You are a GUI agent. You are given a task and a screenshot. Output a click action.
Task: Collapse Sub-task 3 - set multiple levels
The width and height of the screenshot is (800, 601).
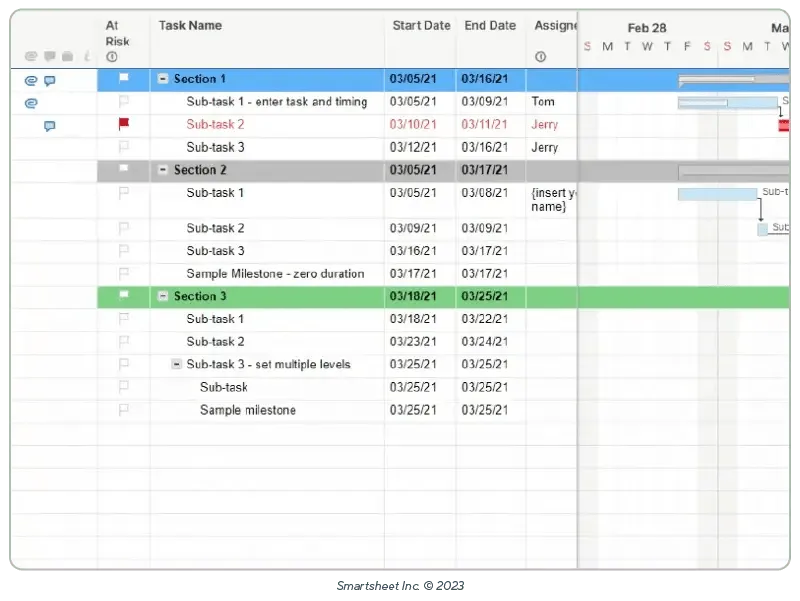[x=176, y=364]
